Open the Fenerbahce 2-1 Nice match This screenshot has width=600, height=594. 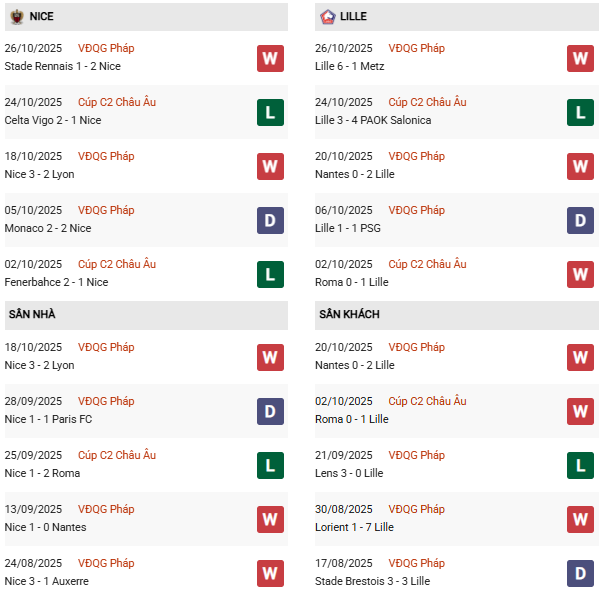tap(58, 282)
